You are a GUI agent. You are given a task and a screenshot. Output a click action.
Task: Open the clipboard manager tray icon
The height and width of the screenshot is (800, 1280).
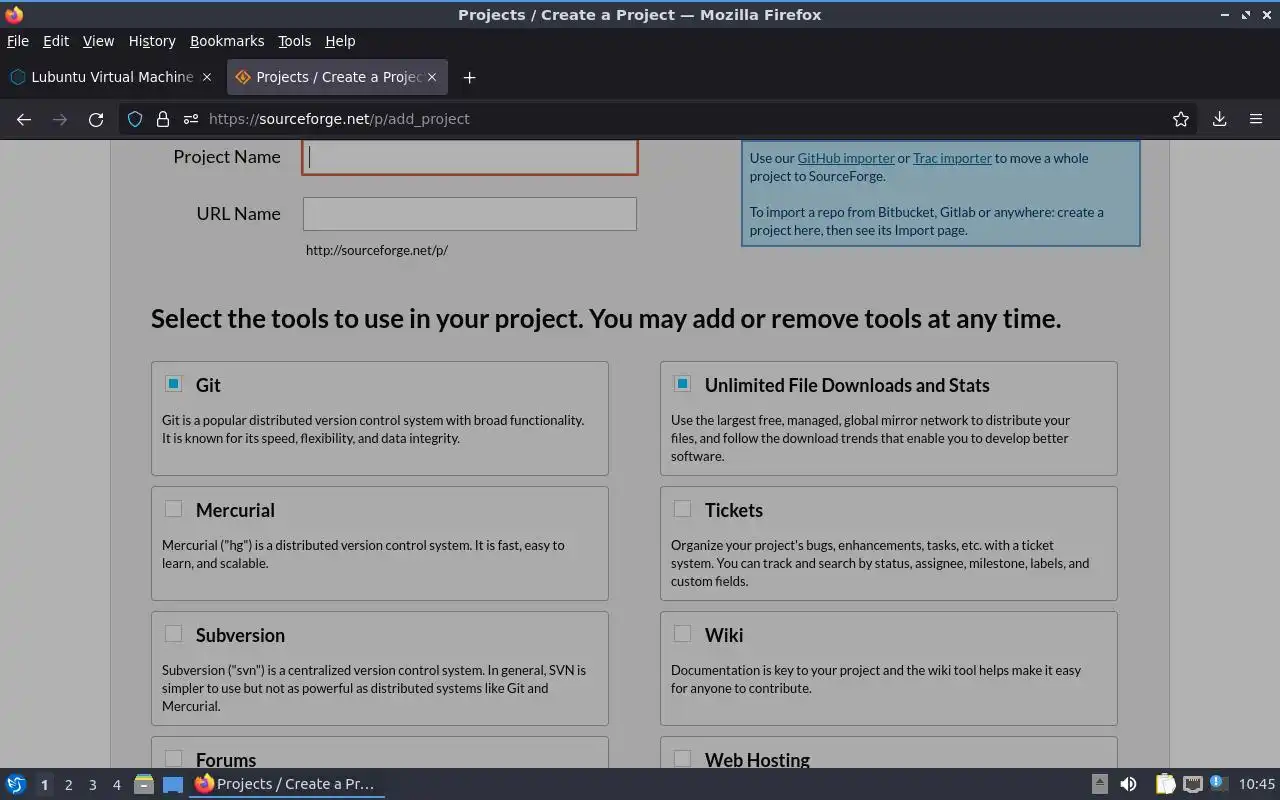pos(1165,784)
